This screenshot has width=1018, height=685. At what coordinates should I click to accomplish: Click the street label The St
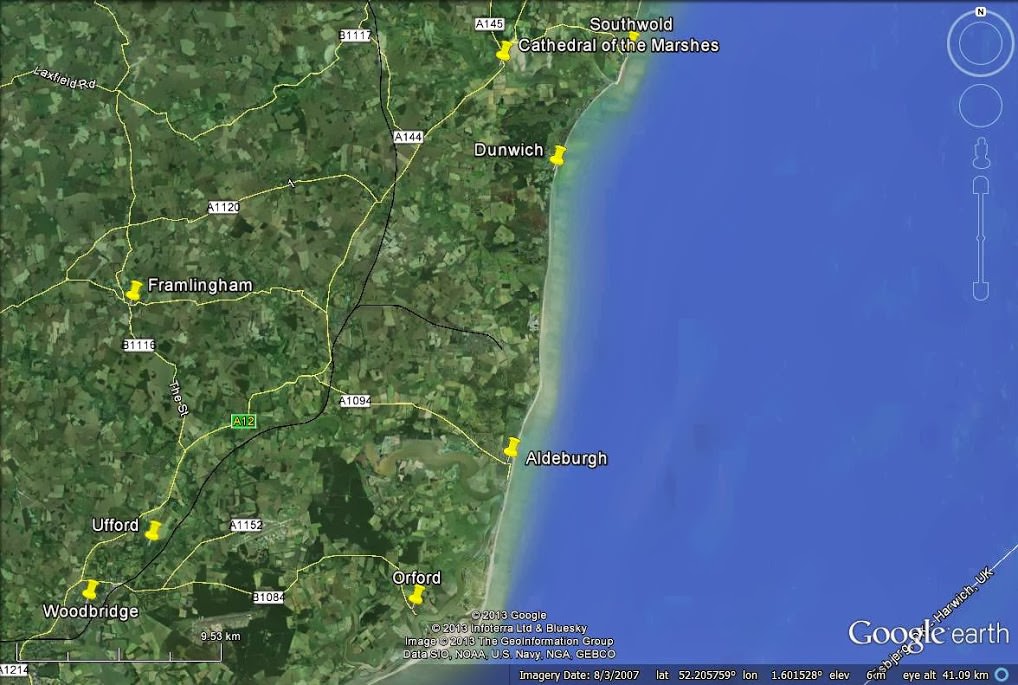click(x=178, y=397)
